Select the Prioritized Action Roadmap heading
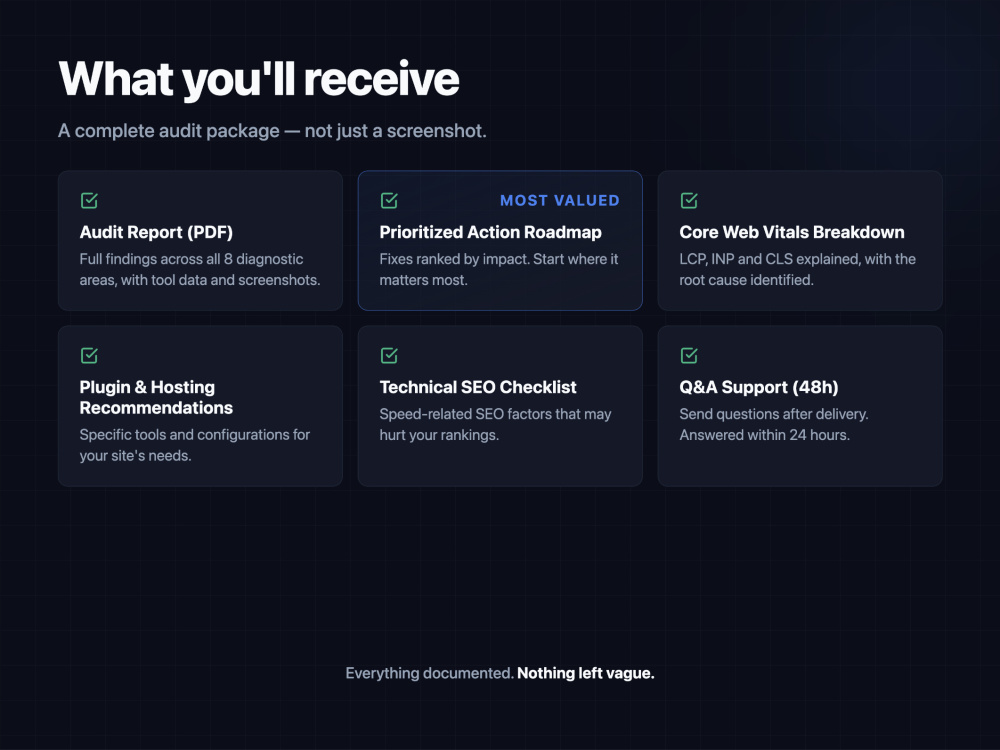The height and width of the screenshot is (750, 1000). (490, 232)
